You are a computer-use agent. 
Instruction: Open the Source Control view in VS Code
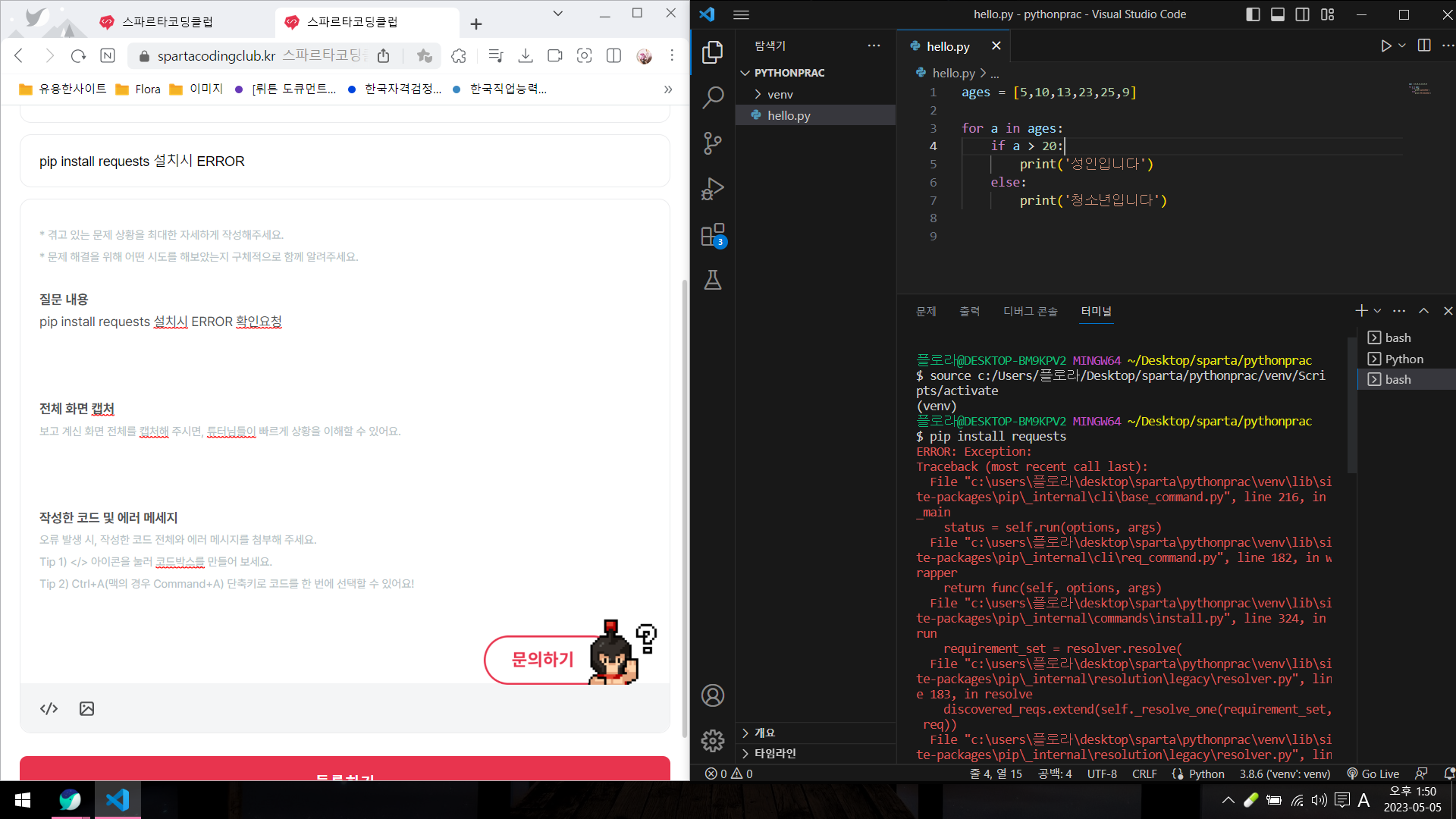pos(712,143)
